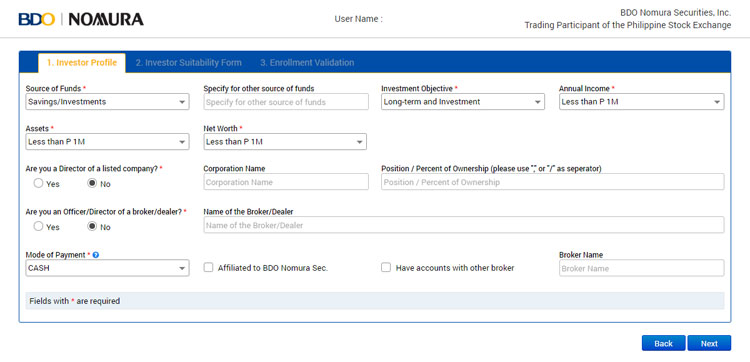Click the Back button
This screenshot has width=750, height=362.
tap(663, 343)
